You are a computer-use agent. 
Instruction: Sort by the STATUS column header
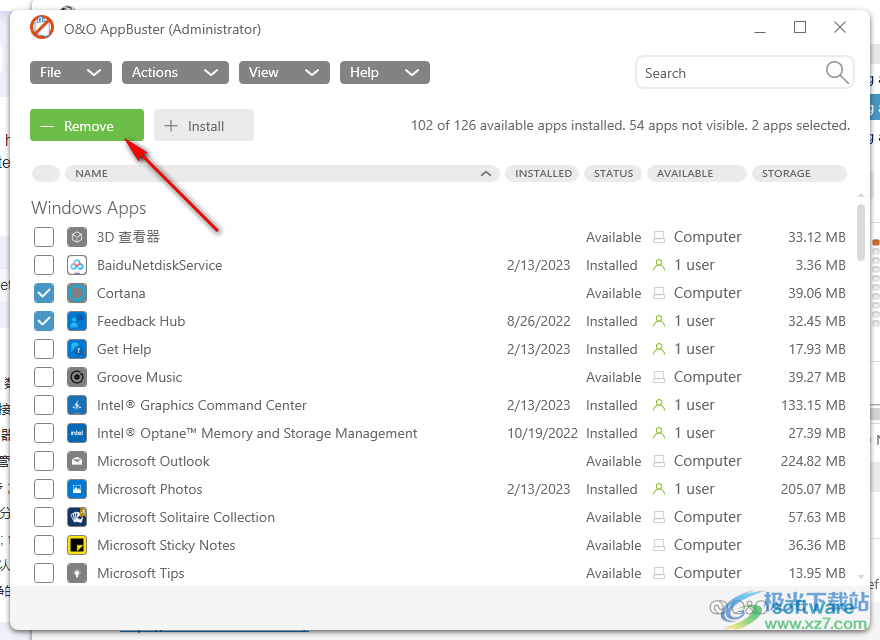point(613,173)
